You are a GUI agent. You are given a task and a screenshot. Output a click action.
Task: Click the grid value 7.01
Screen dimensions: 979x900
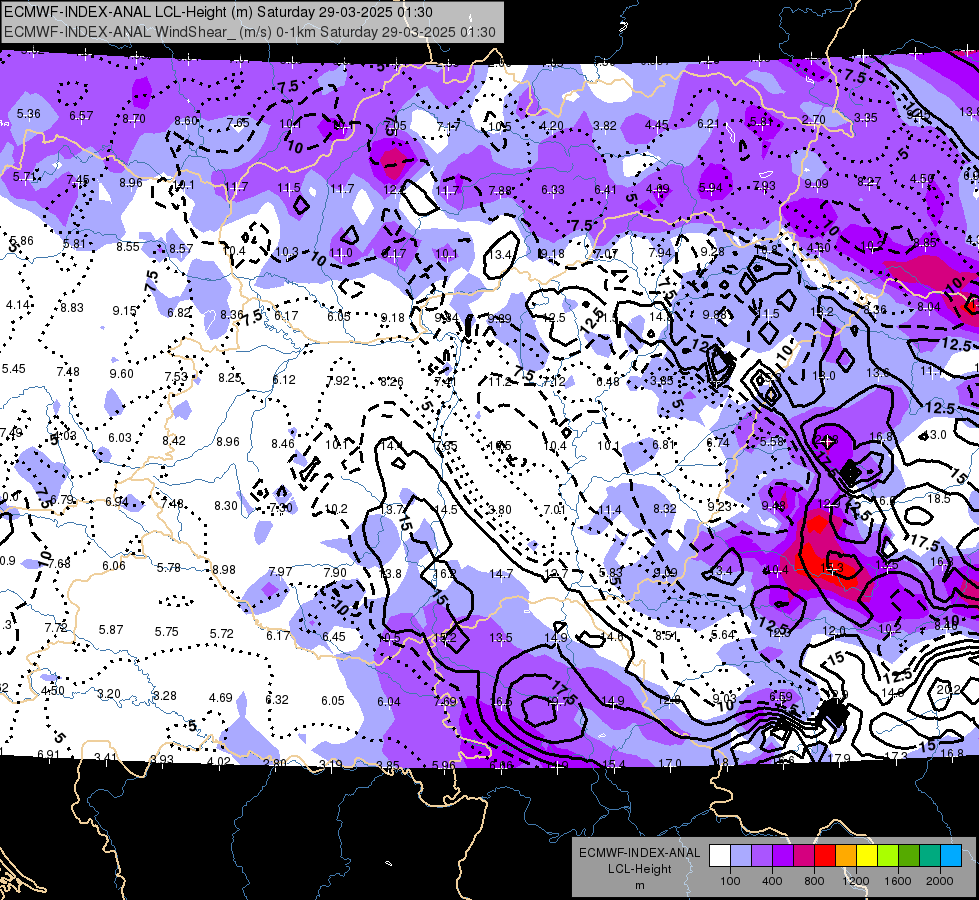[554, 510]
